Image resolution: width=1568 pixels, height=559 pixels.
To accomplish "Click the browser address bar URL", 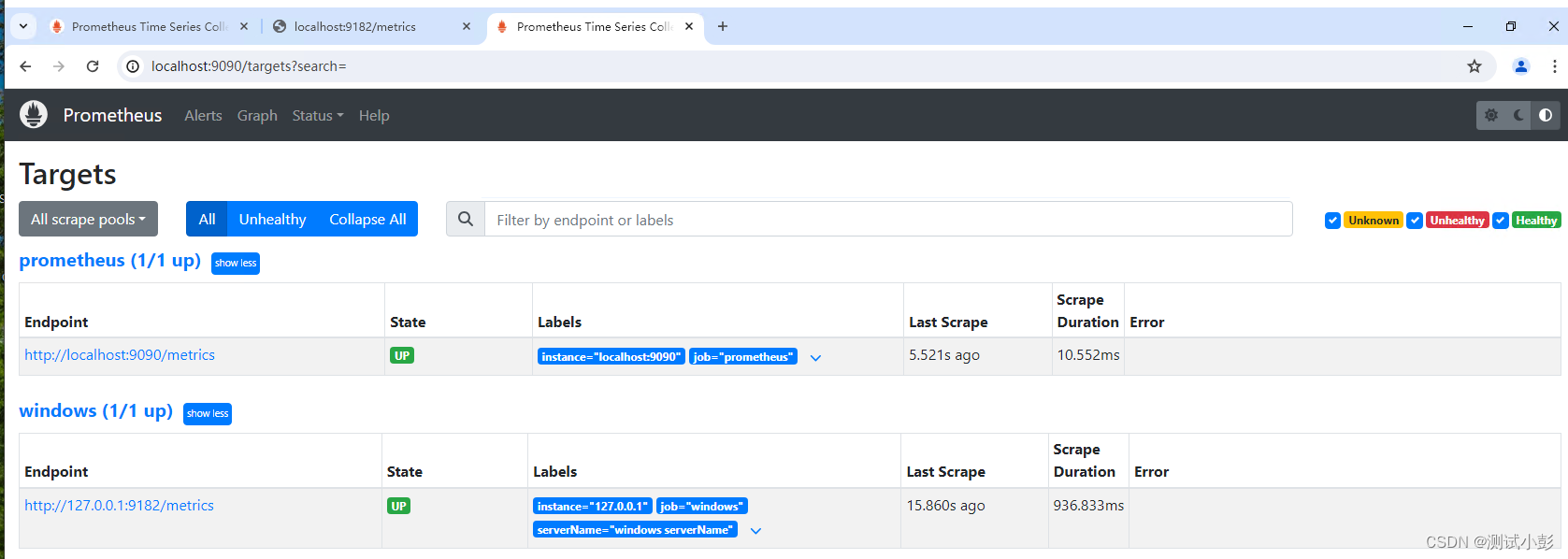I will coord(249,66).
